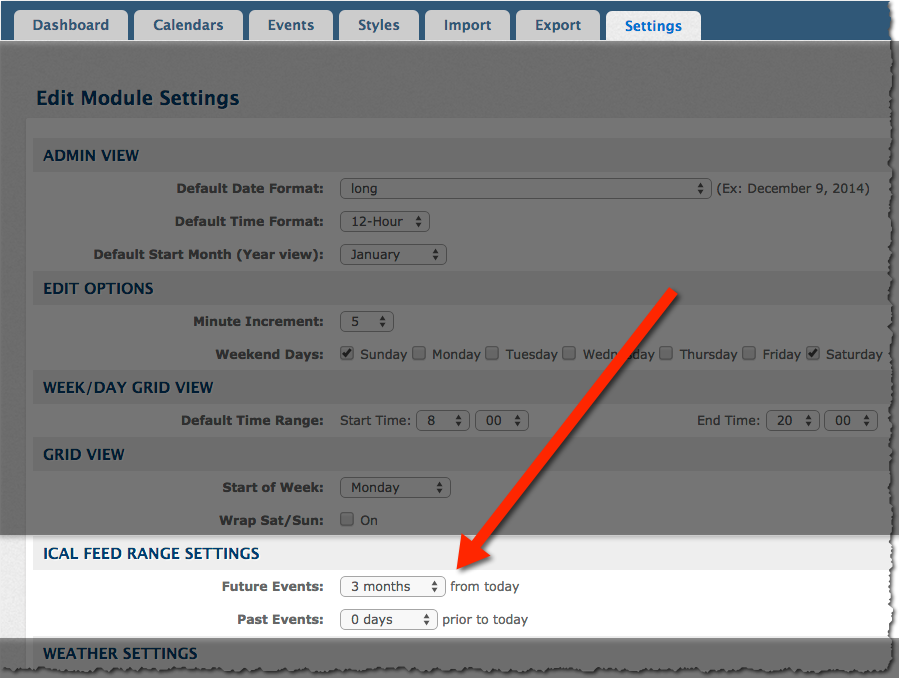This screenshot has width=899, height=678.
Task: Open the End Time minutes dropdown
Action: tap(851, 421)
